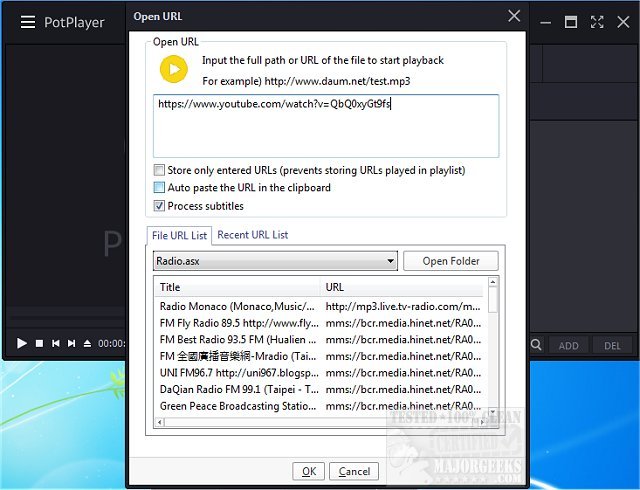Image resolution: width=640 pixels, height=490 pixels.
Task: Maximize the PotPlayer window
Action: click(571, 22)
